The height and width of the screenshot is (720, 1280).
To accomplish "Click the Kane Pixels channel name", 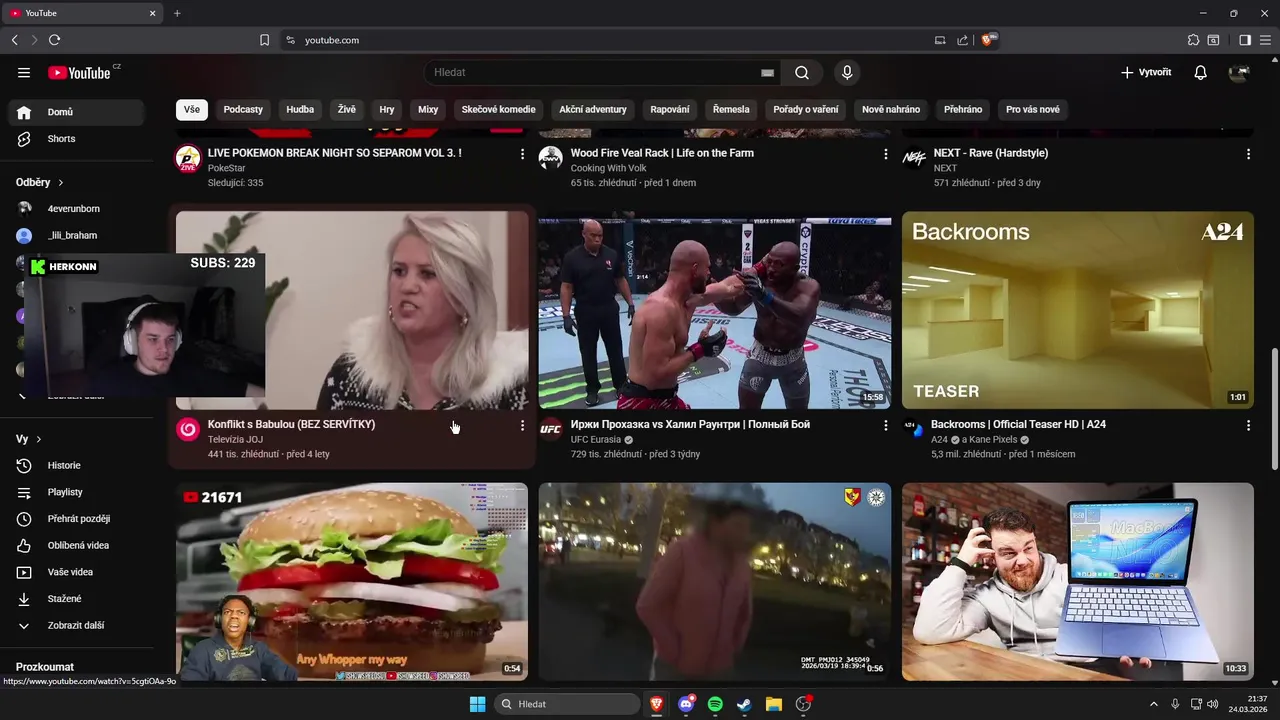I will pos(991,440).
